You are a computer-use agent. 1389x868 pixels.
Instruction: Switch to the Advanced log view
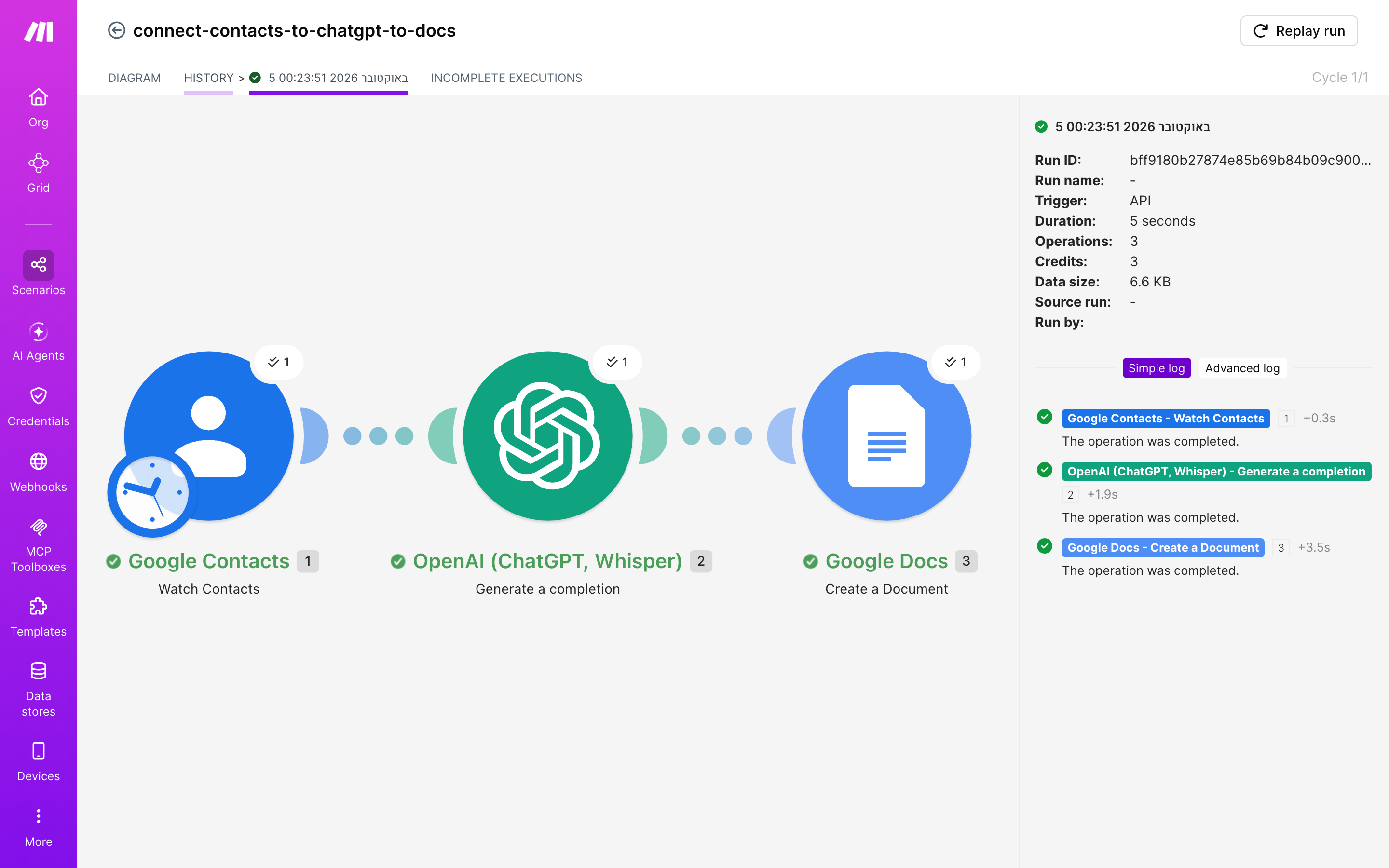click(x=1242, y=368)
